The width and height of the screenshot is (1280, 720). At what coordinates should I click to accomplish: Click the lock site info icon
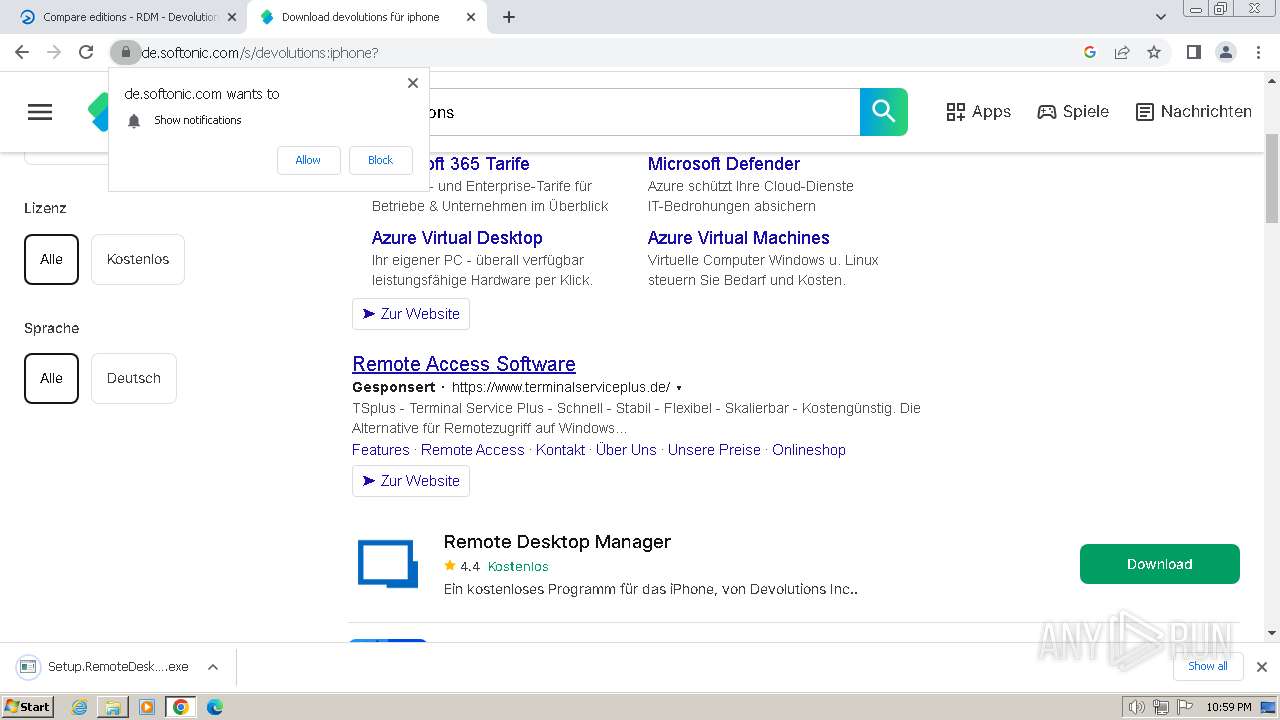click(125, 52)
